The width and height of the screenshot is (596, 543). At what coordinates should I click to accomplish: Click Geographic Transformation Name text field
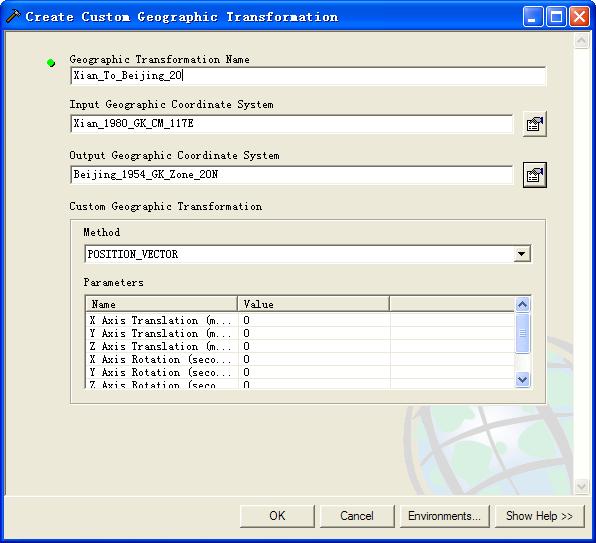[x=308, y=76]
